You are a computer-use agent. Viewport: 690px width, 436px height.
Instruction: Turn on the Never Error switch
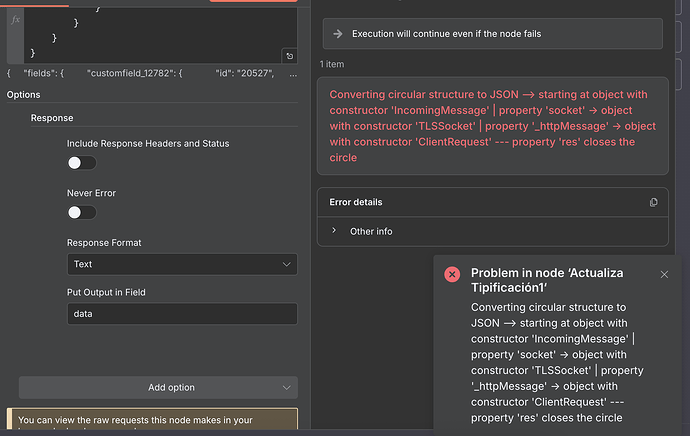click(x=82, y=212)
